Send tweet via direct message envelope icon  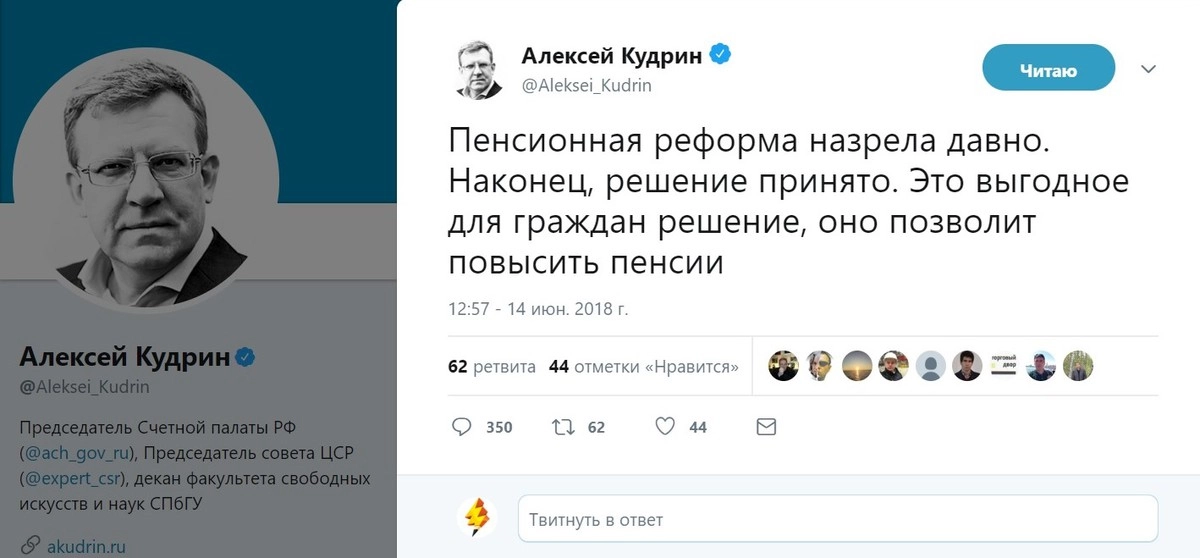(x=766, y=427)
